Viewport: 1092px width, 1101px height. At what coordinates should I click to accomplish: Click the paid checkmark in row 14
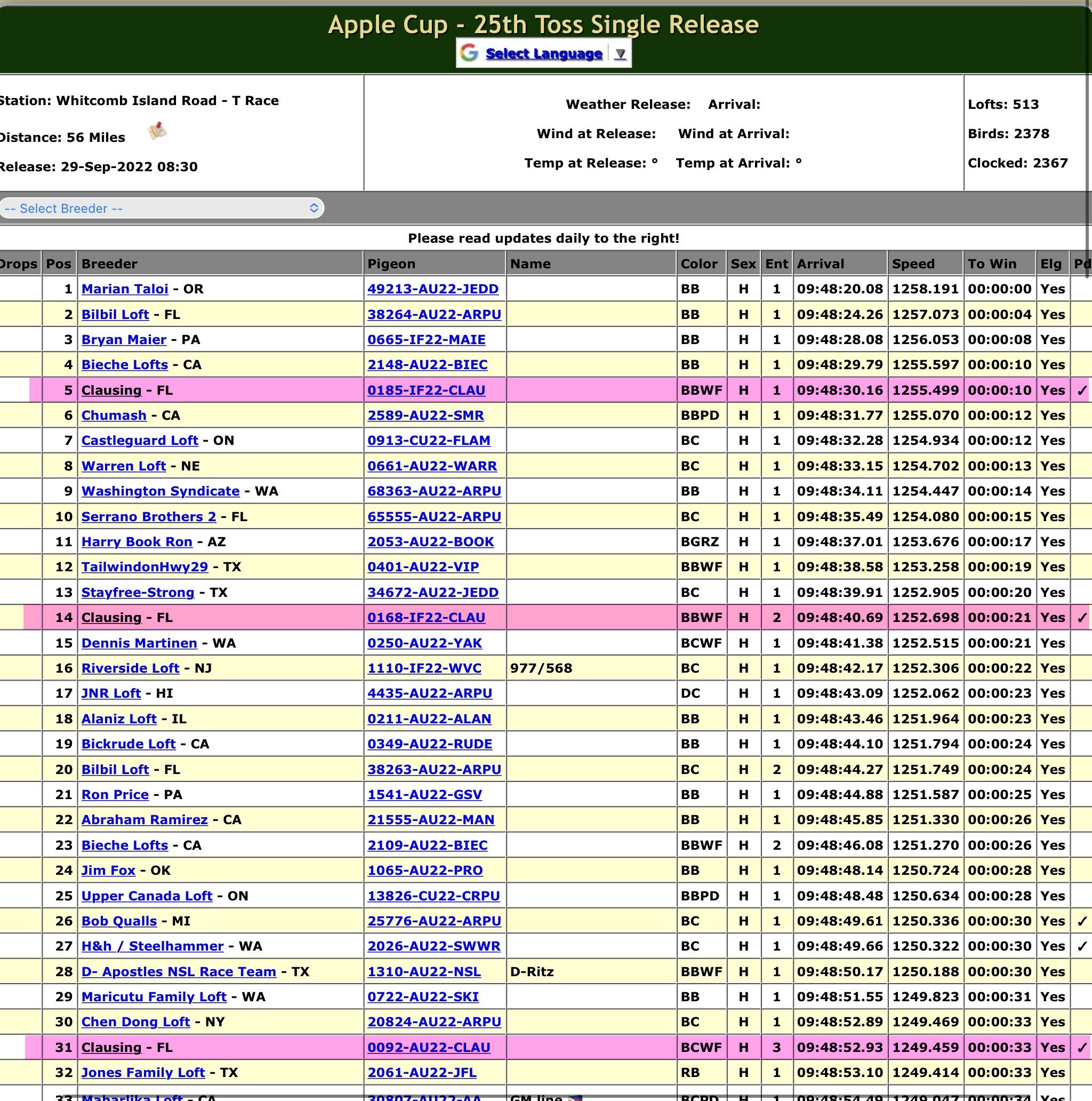(1082, 618)
